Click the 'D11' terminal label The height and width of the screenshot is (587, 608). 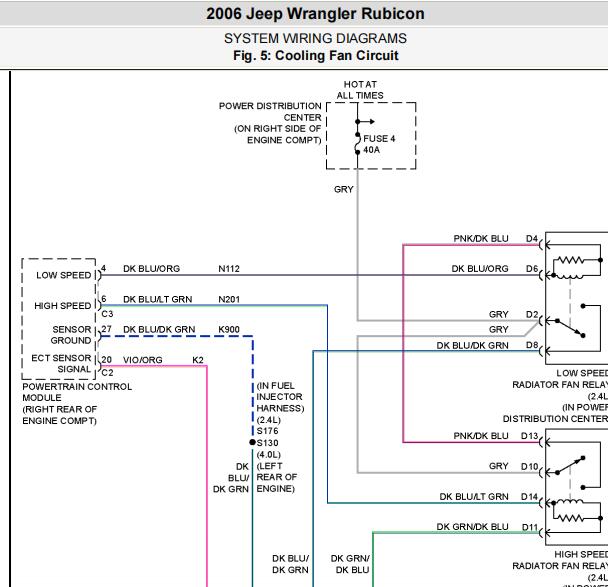(x=529, y=527)
